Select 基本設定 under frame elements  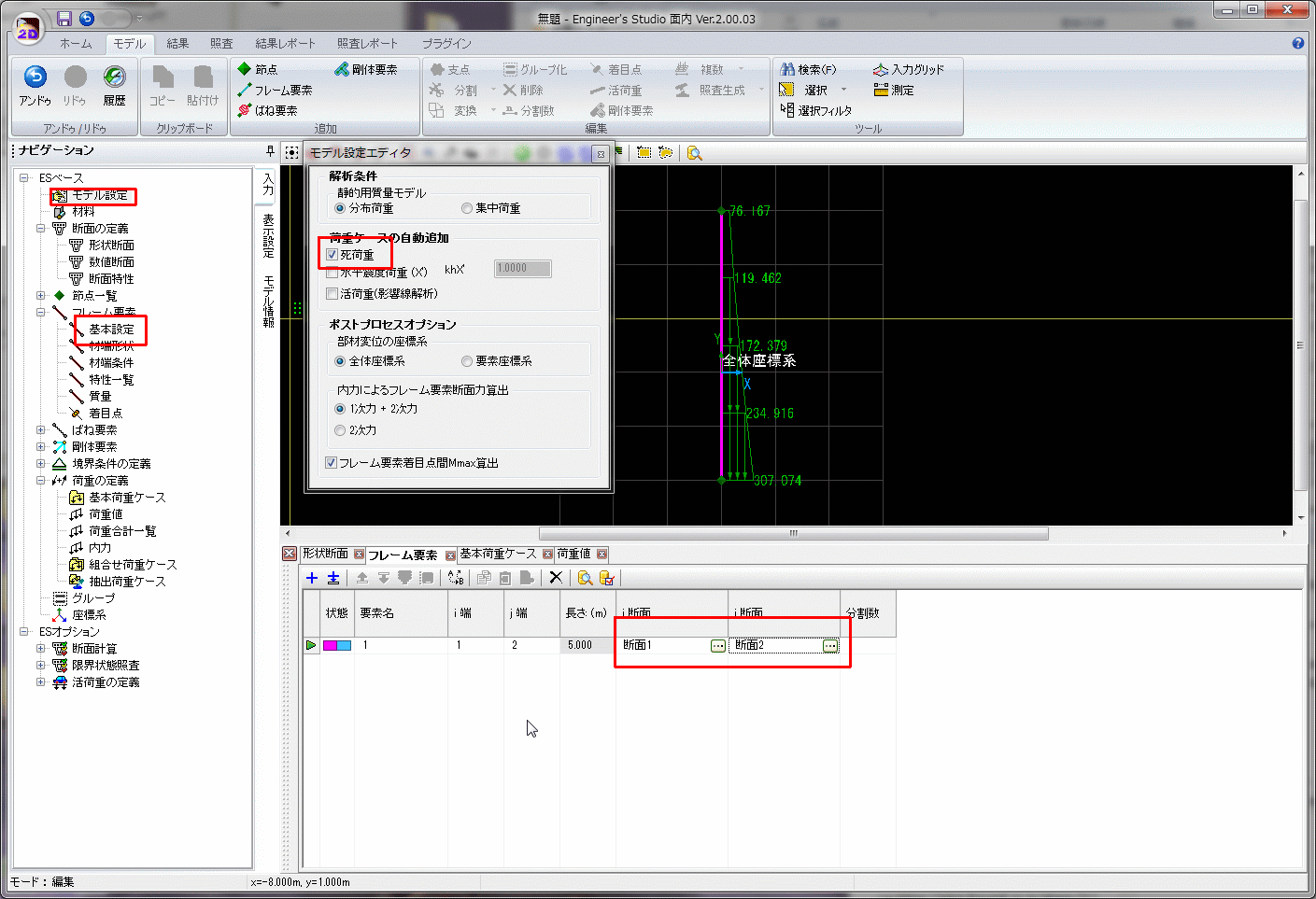coord(112,329)
